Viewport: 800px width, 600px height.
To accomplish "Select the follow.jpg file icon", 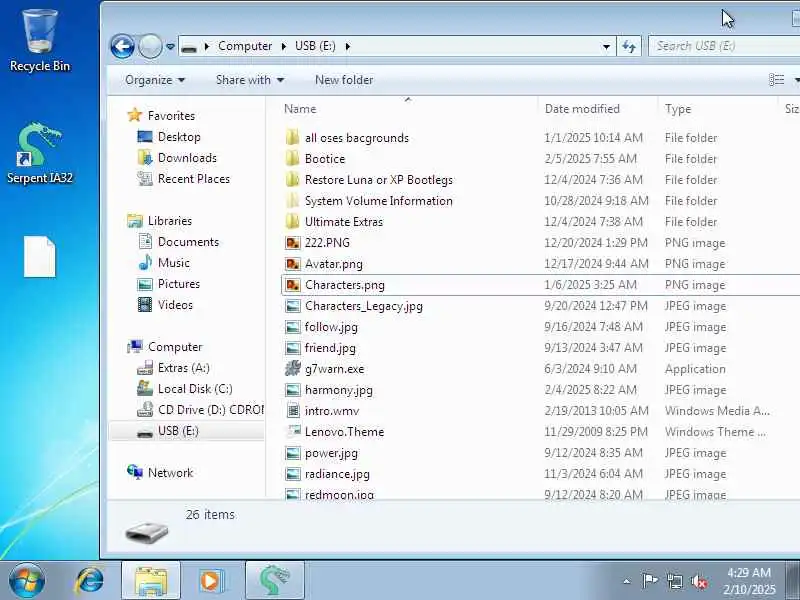I will [x=293, y=327].
